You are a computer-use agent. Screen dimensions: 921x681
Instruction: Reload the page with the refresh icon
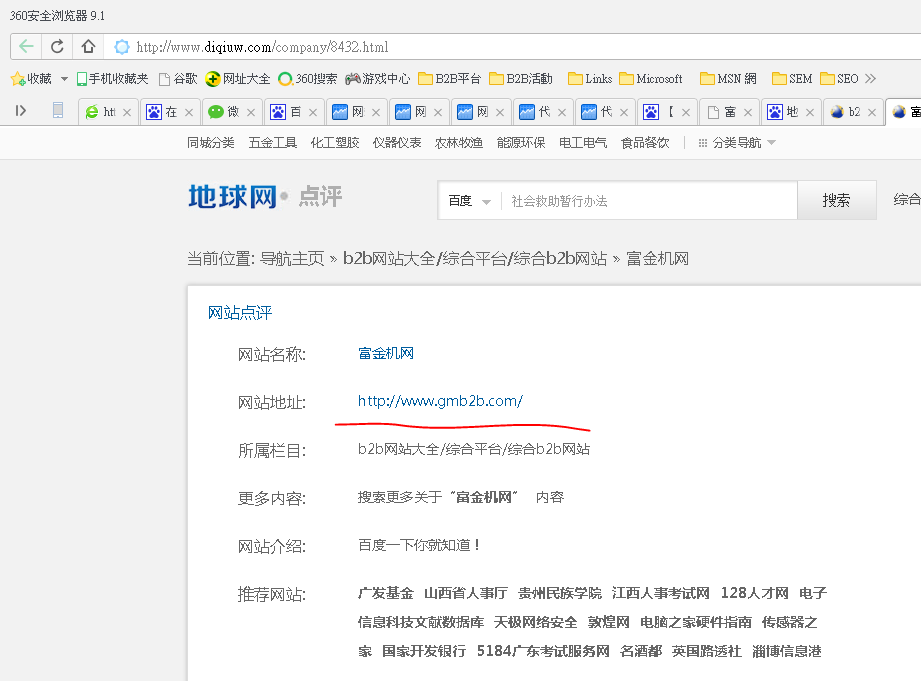tap(57, 46)
